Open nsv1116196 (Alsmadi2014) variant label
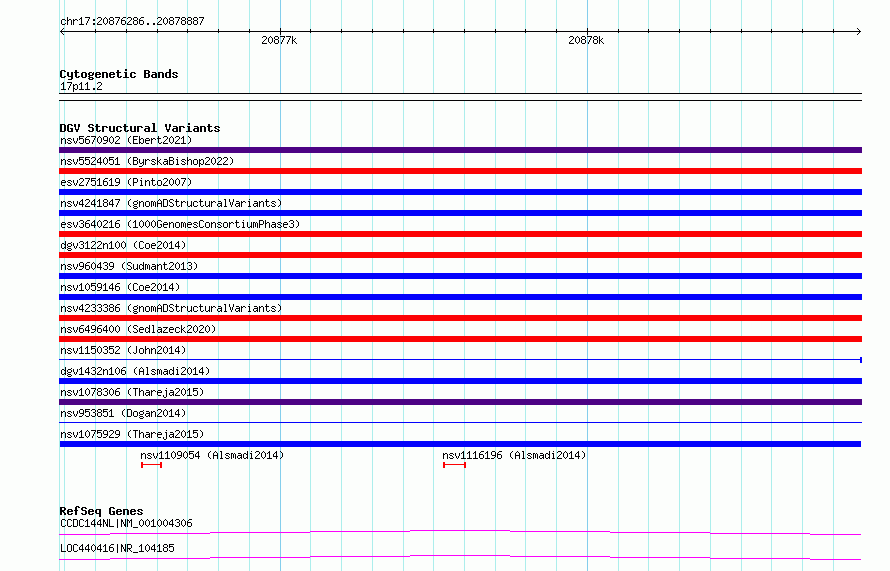 (514, 455)
